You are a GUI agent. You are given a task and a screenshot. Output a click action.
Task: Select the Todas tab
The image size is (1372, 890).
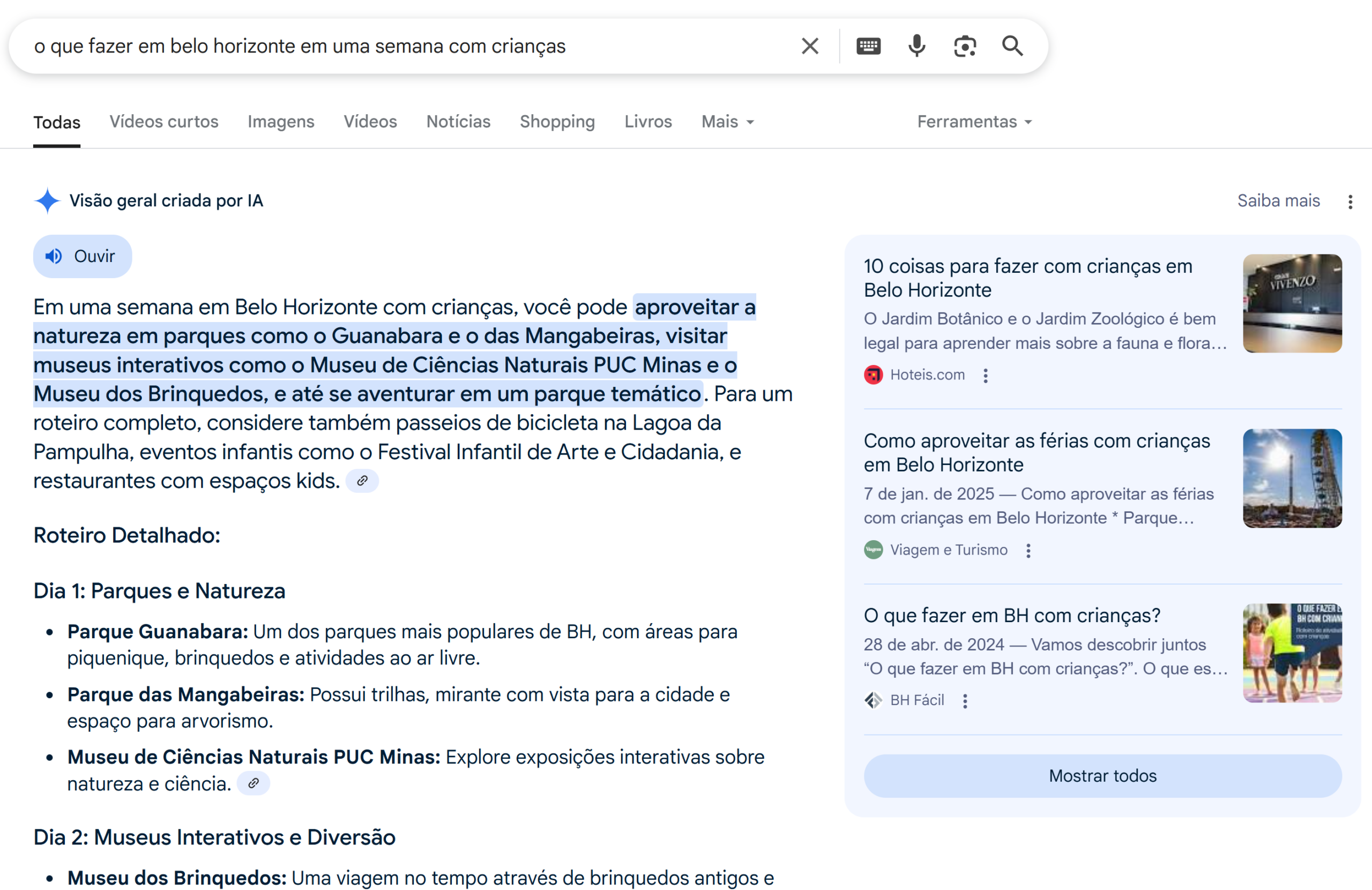(x=56, y=122)
